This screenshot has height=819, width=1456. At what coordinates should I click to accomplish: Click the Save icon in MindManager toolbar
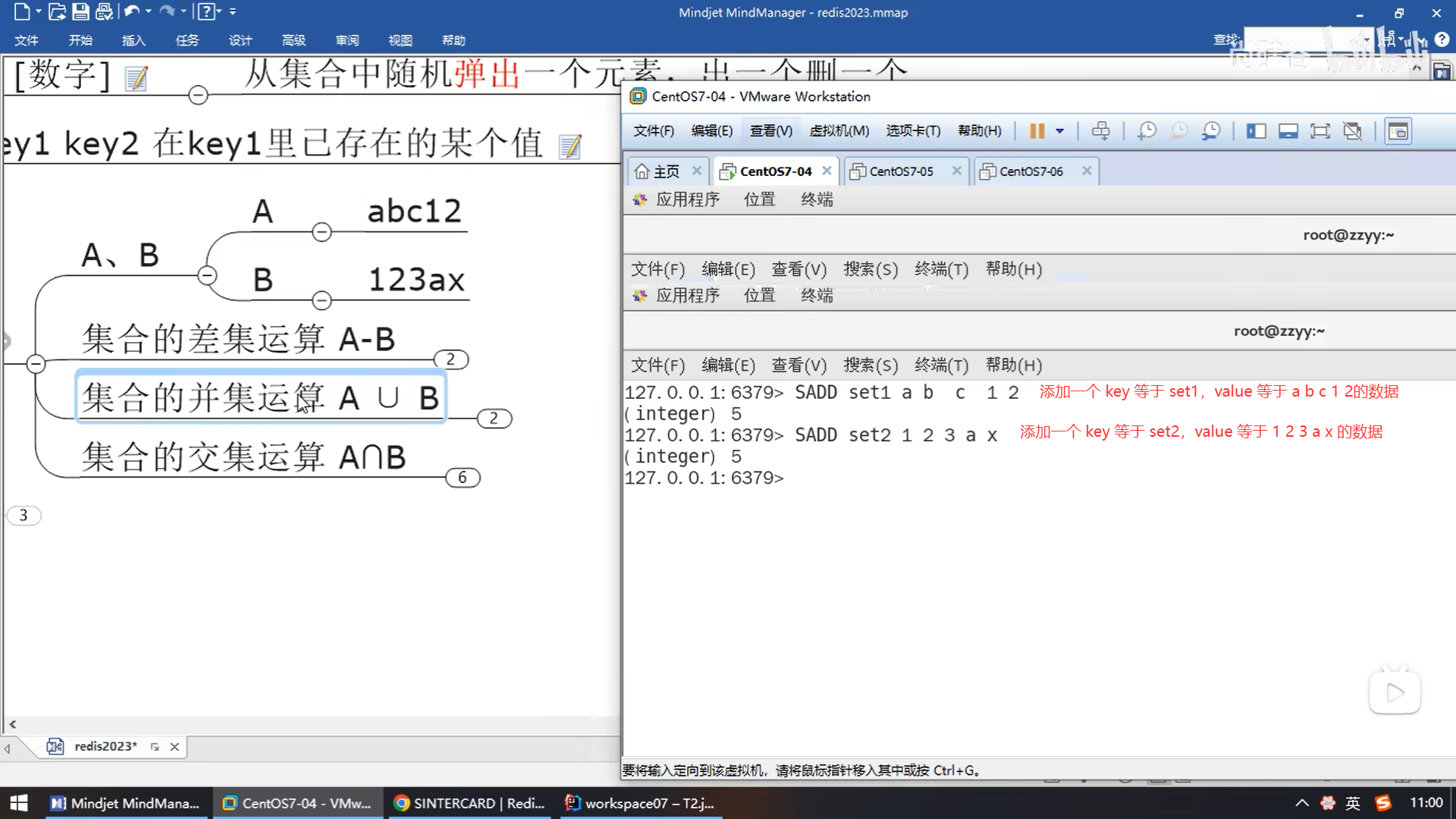[80, 11]
